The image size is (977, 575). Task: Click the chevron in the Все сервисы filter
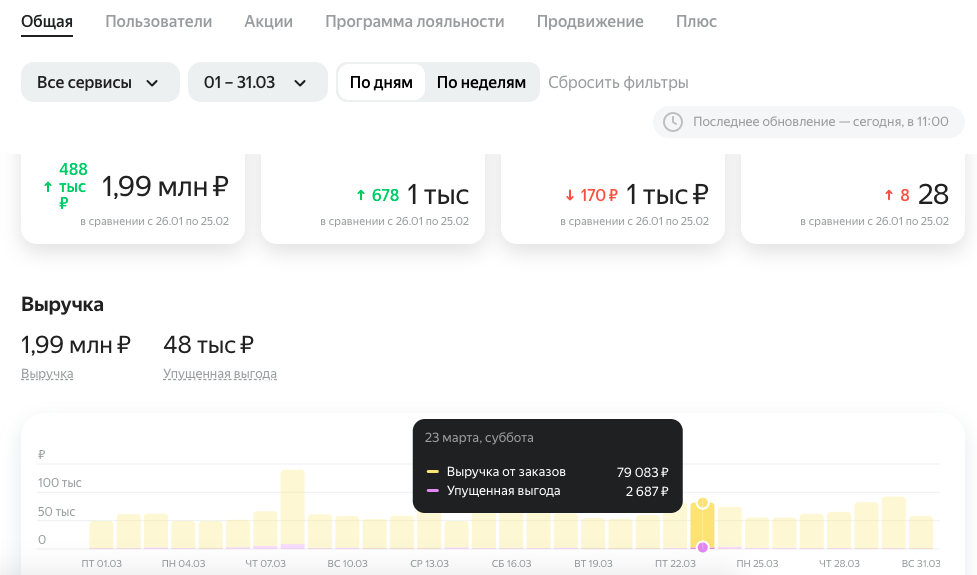[x=152, y=83]
